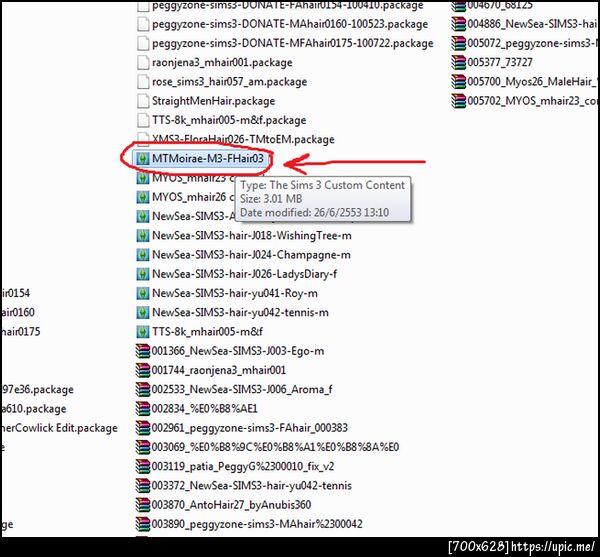The width and height of the screenshot is (600, 557).
Task: Select file name ending a610.package
Action: click(x=33, y=409)
